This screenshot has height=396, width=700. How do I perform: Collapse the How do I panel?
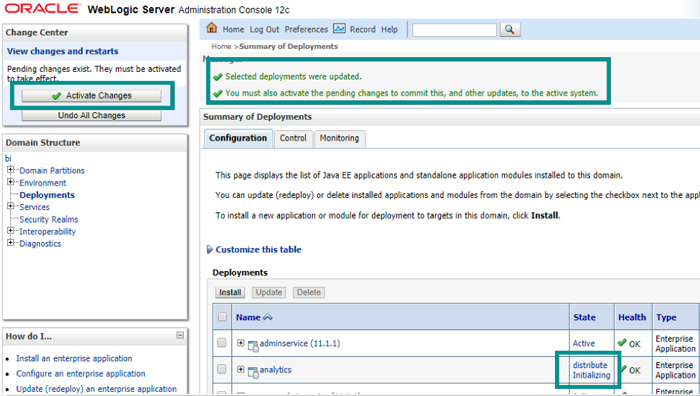180,335
